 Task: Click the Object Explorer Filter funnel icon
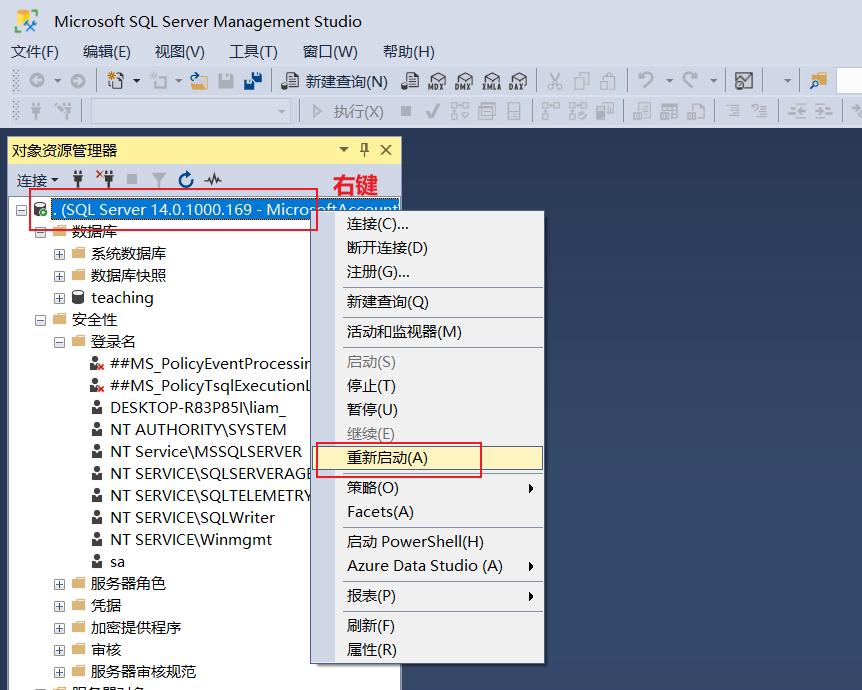158,179
